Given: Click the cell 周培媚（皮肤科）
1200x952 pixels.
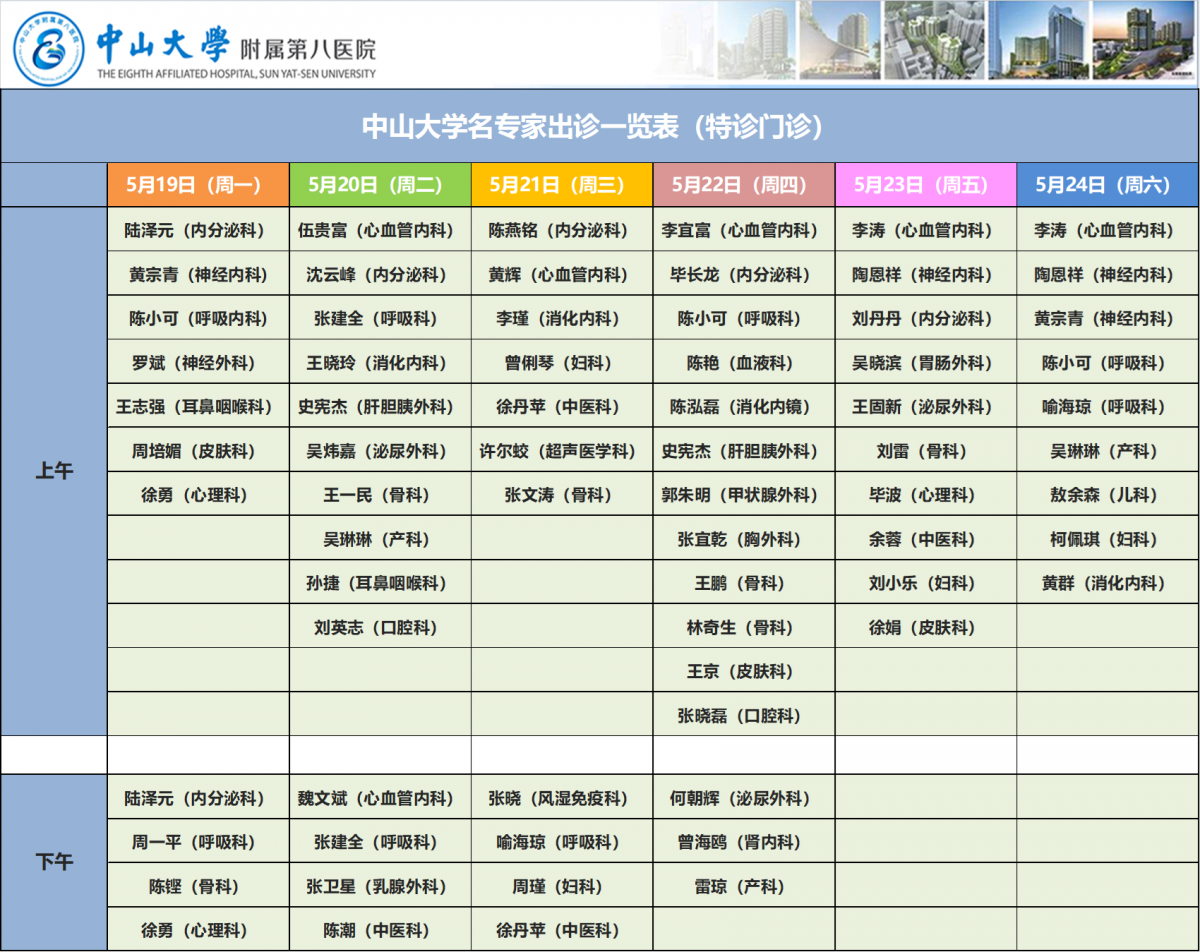Looking at the screenshot, I should point(198,451).
